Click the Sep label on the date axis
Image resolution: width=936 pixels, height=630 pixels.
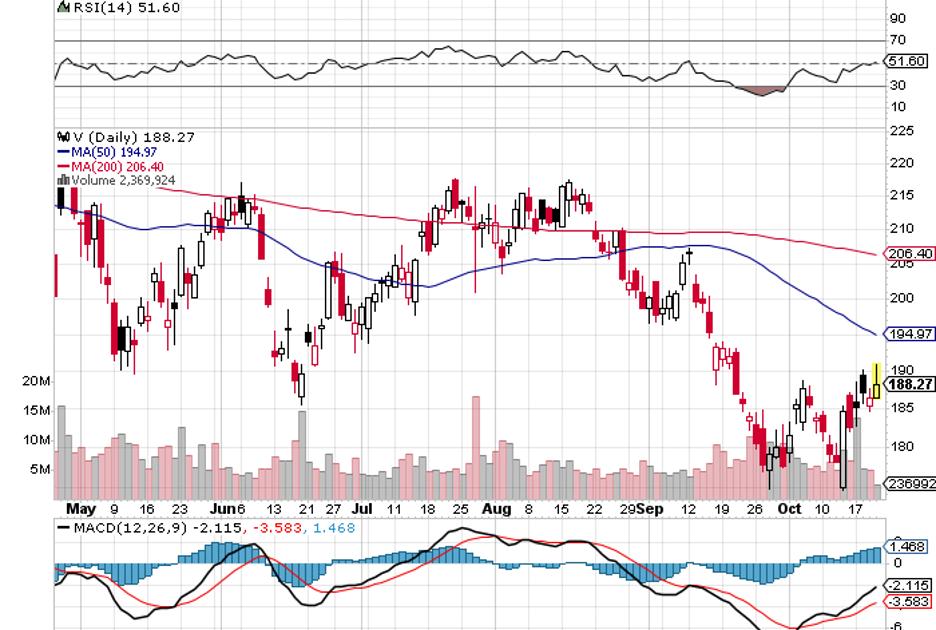pyautogui.click(x=649, y=509)
